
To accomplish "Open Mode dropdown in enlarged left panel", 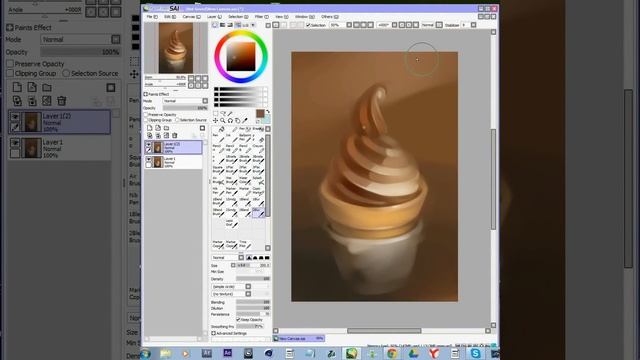I will coord(116,40).
